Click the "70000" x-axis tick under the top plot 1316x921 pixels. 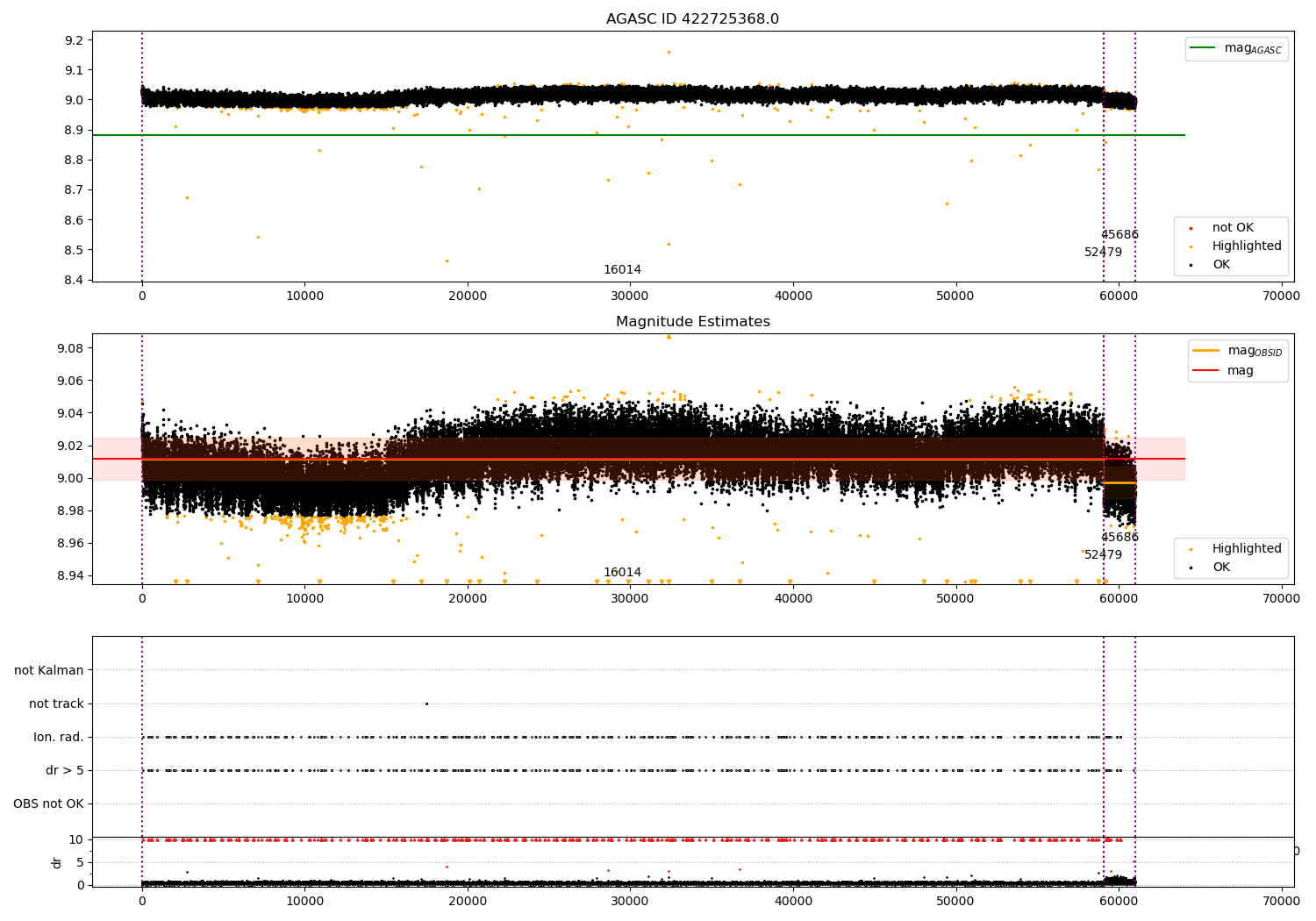(1281, 296)
